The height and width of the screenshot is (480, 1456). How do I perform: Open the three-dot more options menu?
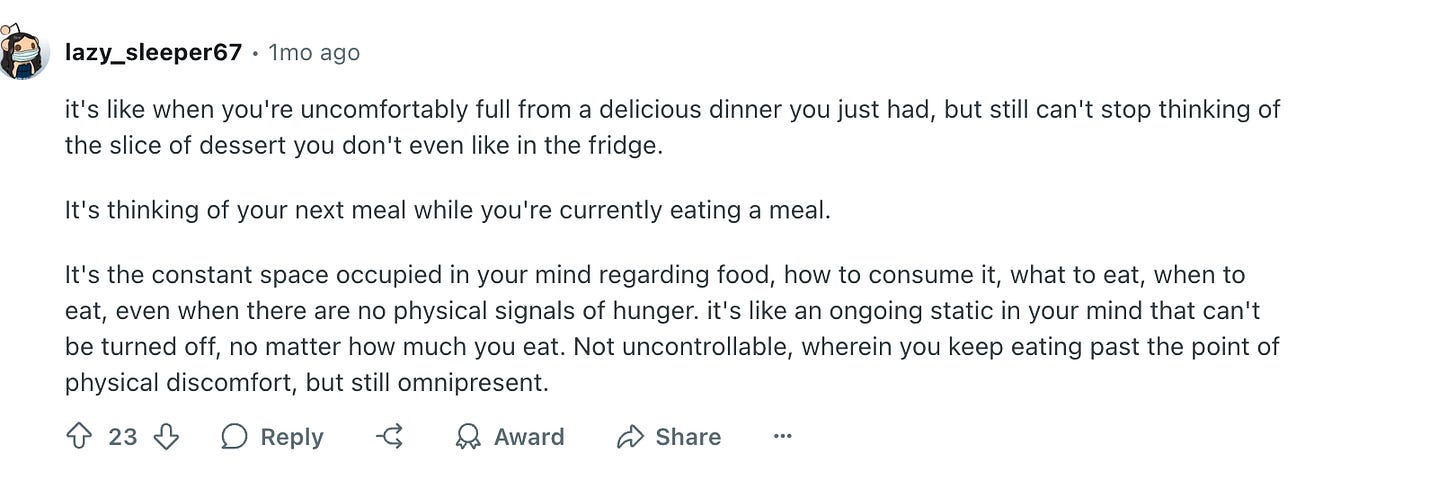783,437
